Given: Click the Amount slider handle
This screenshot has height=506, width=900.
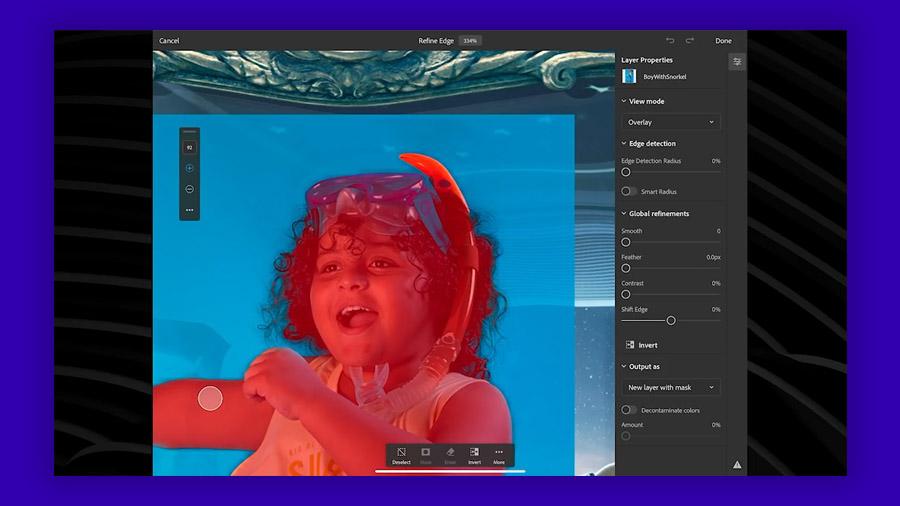Looking at the screenshot, I should click(626, 436).
